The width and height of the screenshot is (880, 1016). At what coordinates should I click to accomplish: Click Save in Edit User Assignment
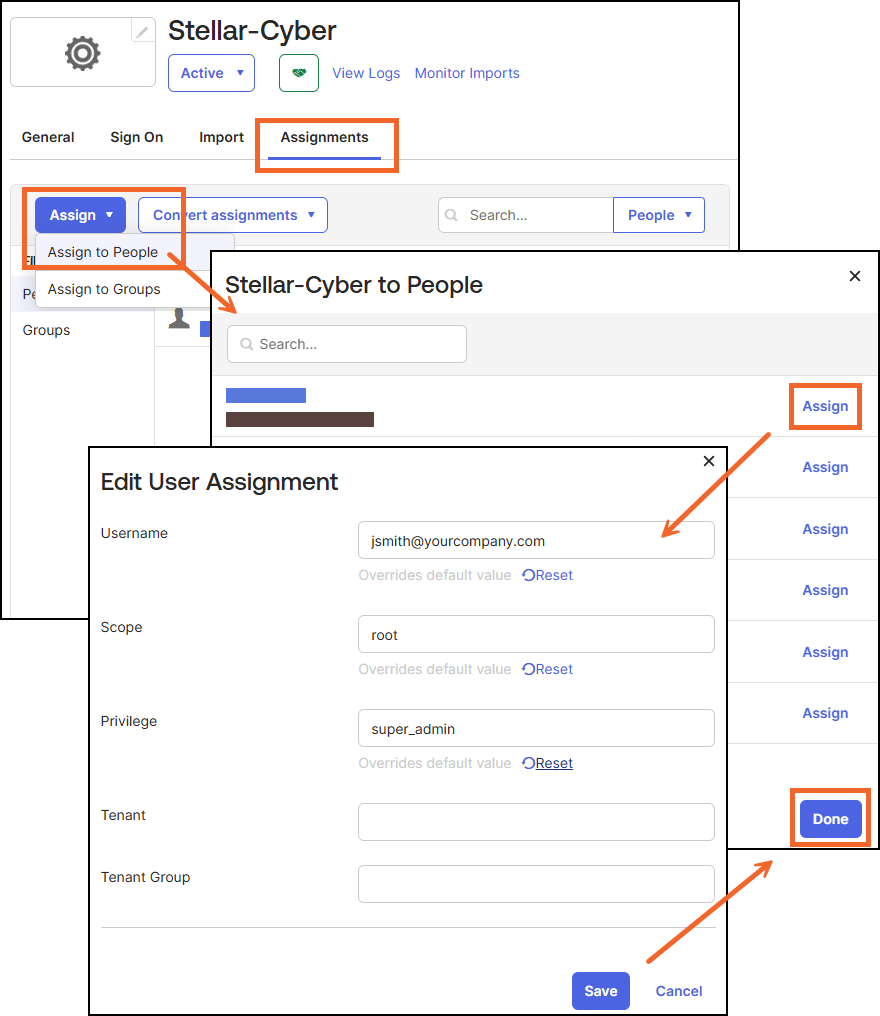coord(600,991)
